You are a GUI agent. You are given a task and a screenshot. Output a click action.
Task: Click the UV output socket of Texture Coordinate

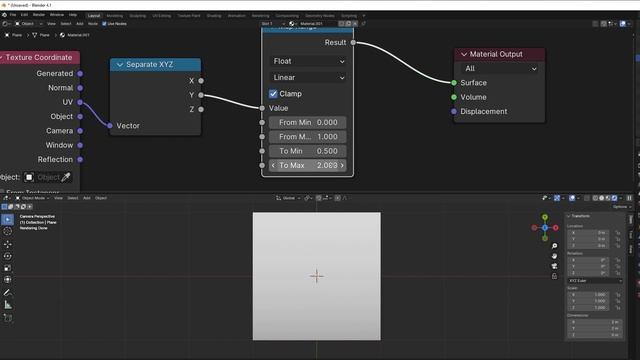(80, 102)
